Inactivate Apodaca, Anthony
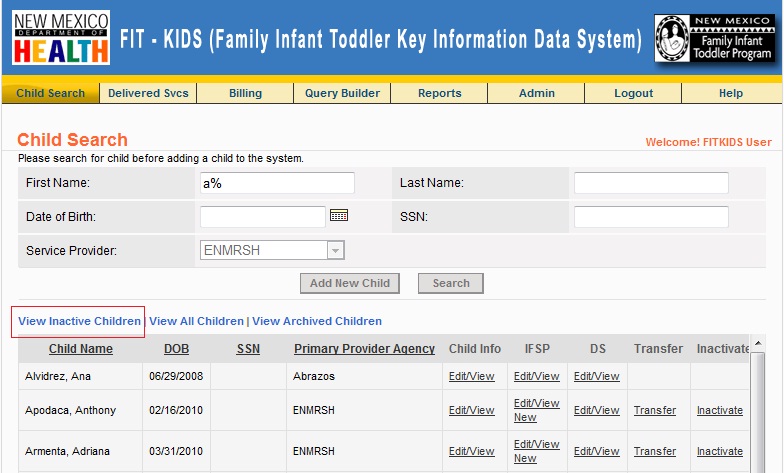784x473 pixels. coord(720,410)
